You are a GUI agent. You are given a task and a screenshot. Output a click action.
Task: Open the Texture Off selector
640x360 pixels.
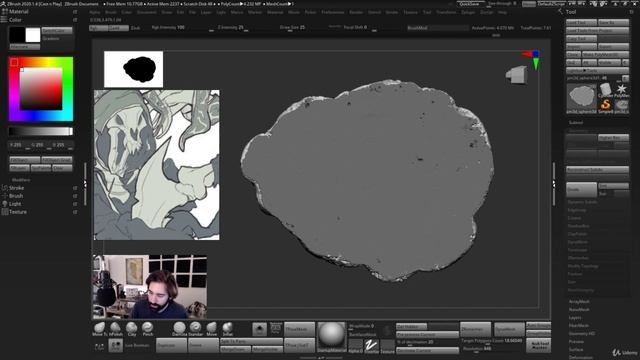[x=387, y=345]
